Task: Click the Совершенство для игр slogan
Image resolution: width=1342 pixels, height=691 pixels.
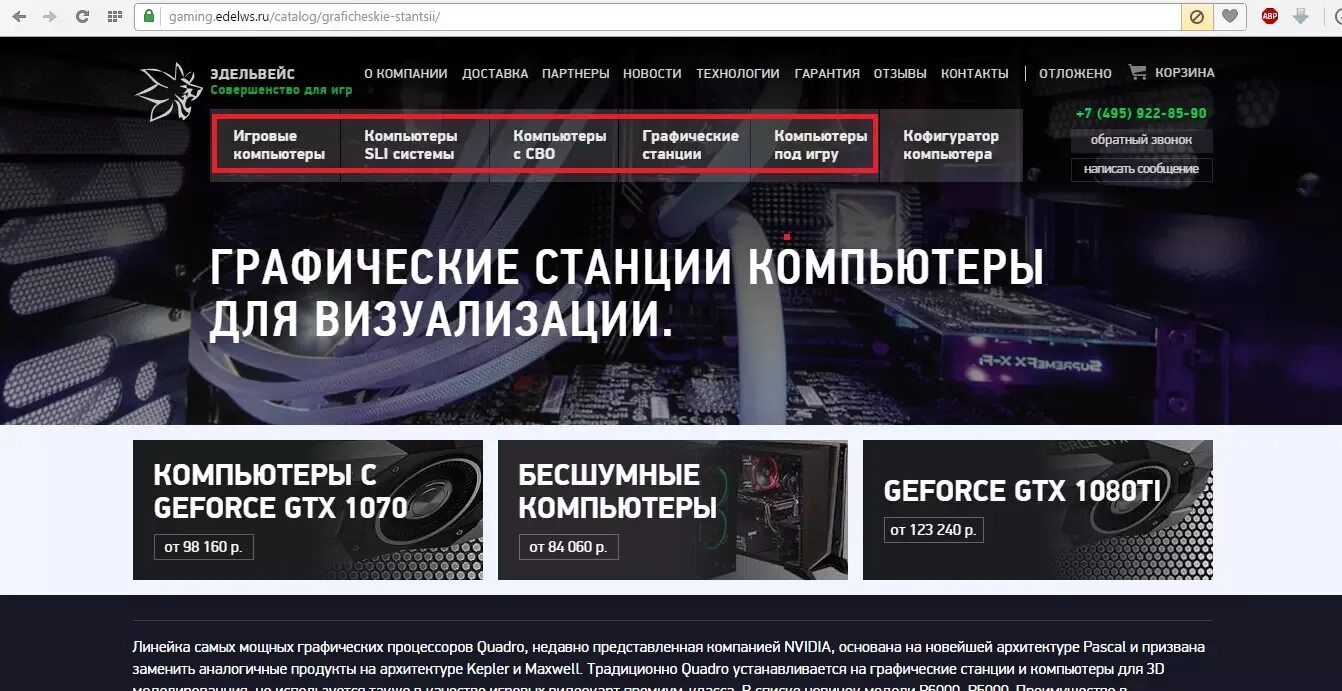Action: [x=281, y=90]
